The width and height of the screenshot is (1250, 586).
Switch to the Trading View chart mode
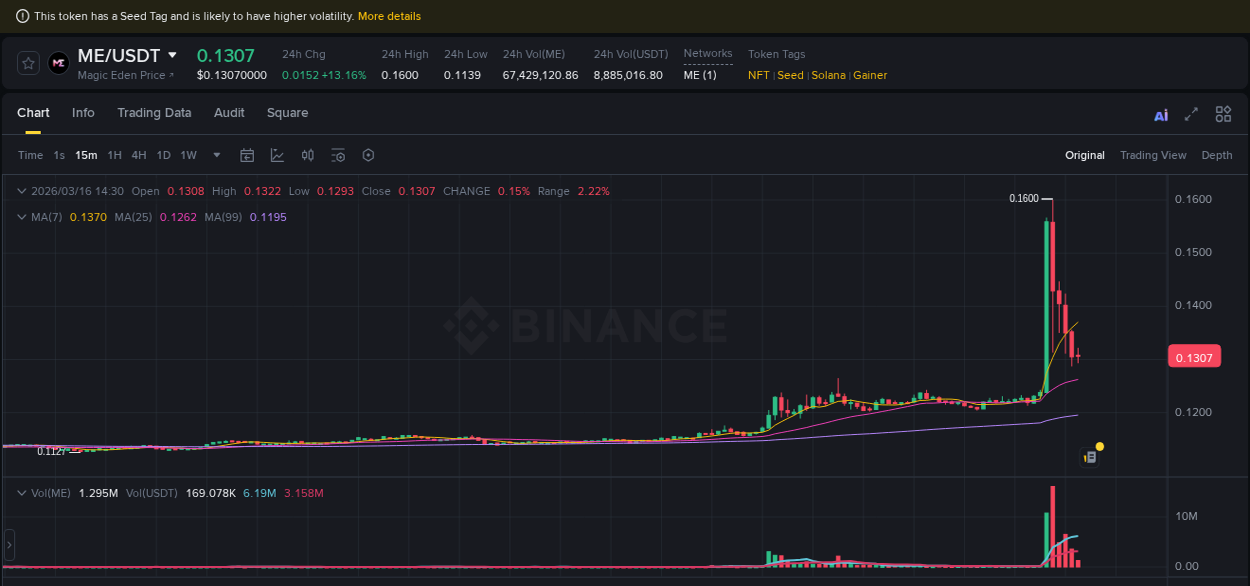point(1153,155)
